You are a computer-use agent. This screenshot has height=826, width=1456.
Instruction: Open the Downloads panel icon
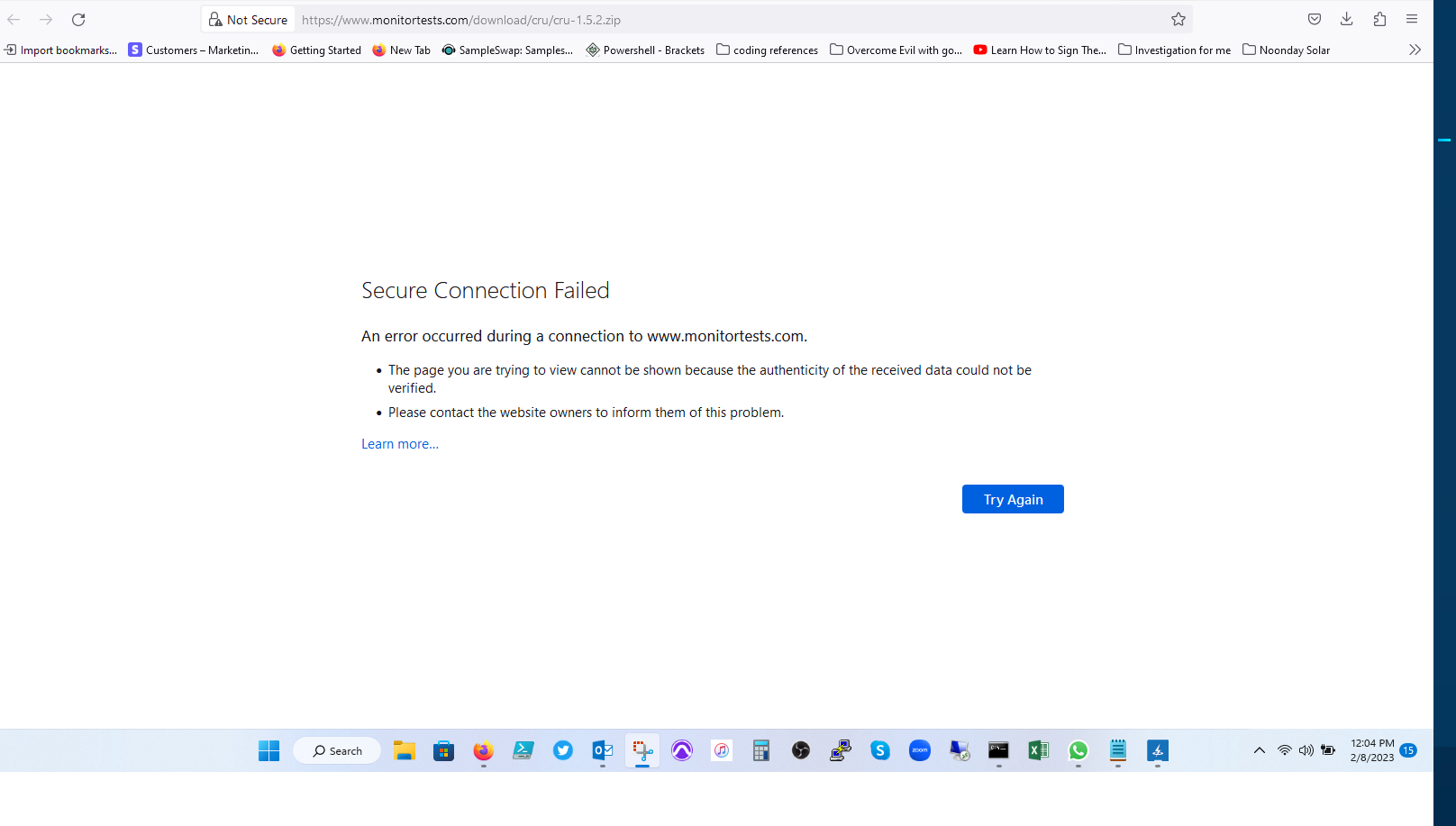click(x=1347, y=20)
